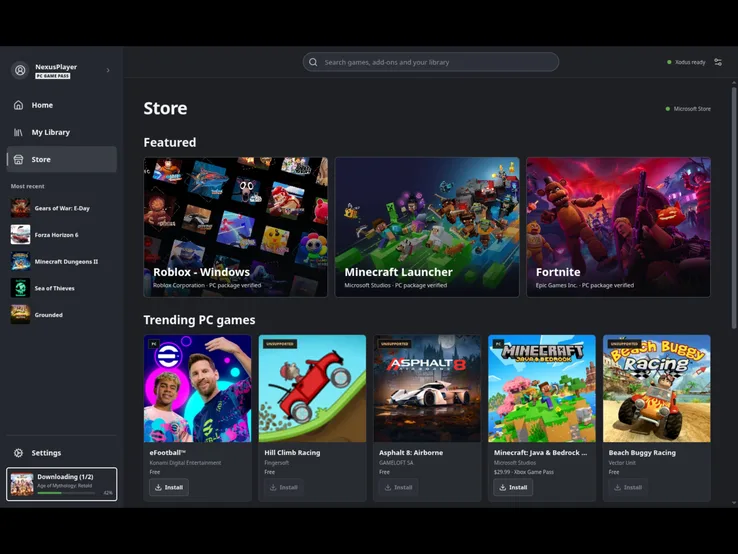Go to Home in the sidebar
Viewport: 738px width, 554px height.
point(62,105)
